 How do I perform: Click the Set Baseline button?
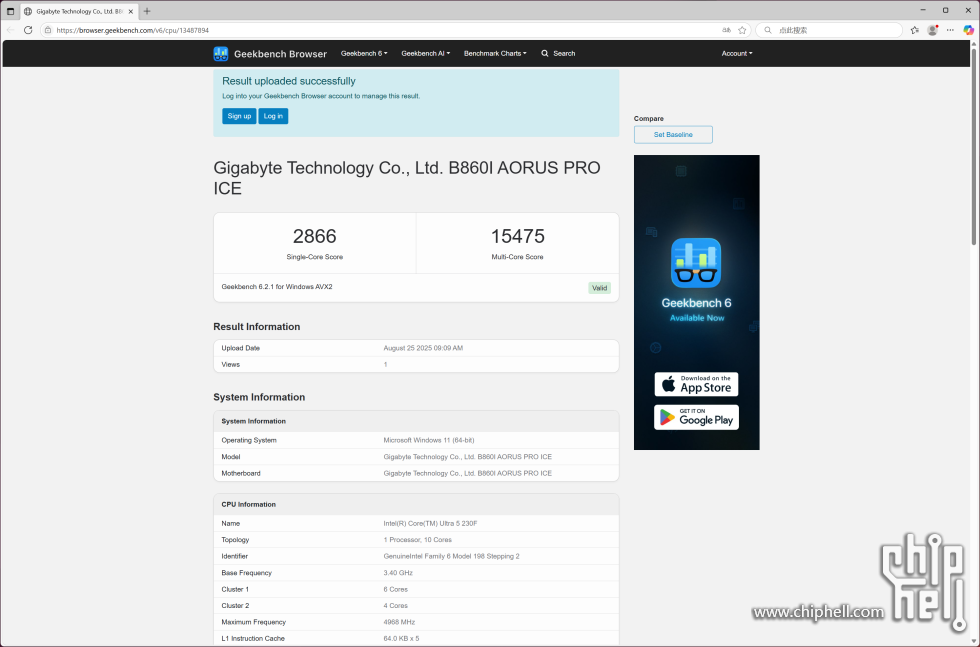coord(673,134)
